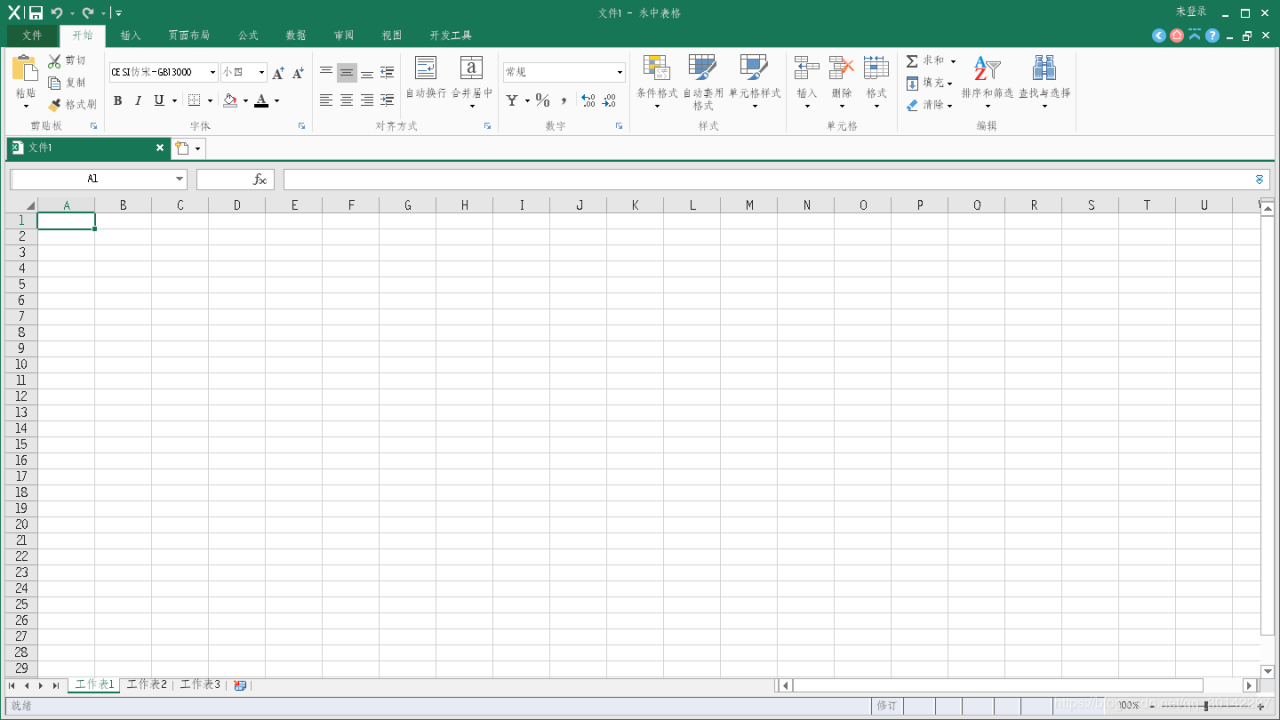Open AutoSum (求和) dropdown arrow
The image size is (1280, 720).
[953, 61]
